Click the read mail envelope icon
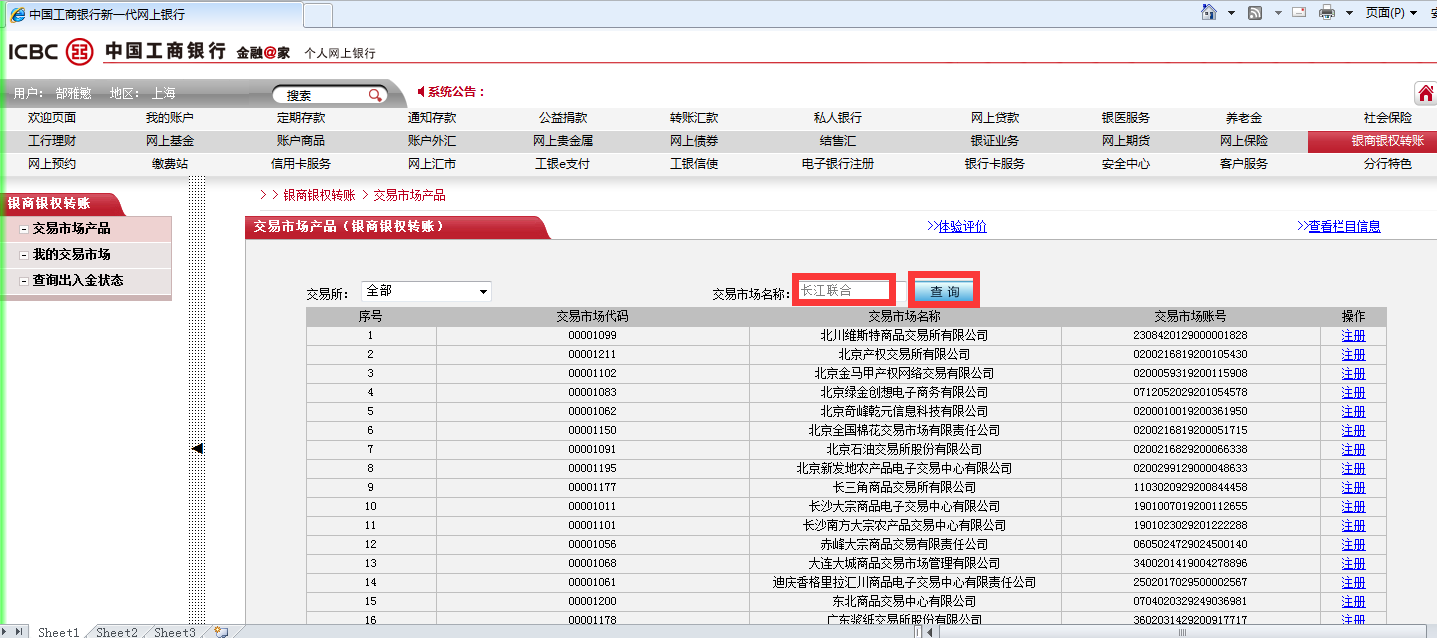Viewport: 1437px width, 638px height. [x=1299, y=13]
